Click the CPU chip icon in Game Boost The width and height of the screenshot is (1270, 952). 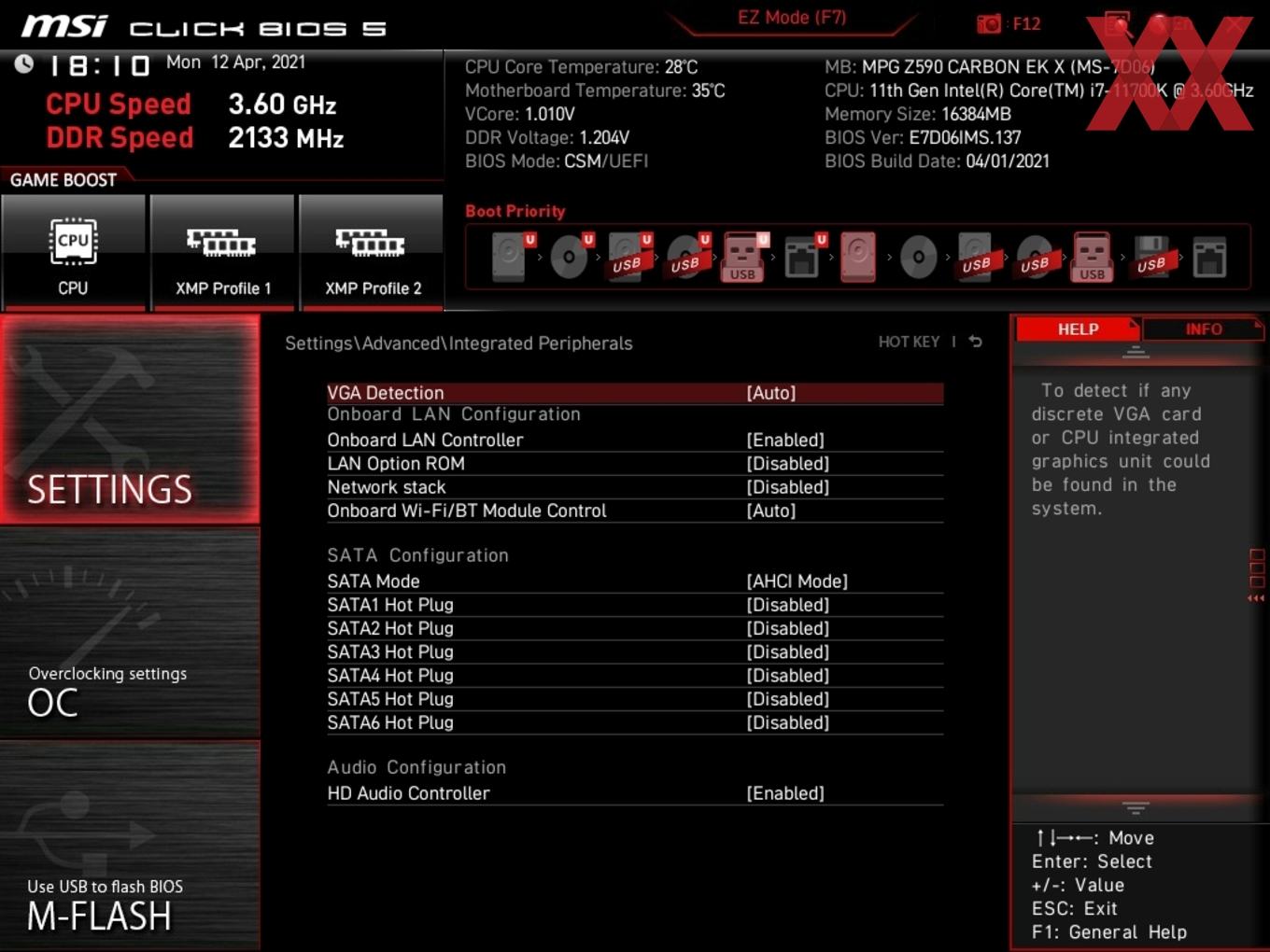pos(73,242)
